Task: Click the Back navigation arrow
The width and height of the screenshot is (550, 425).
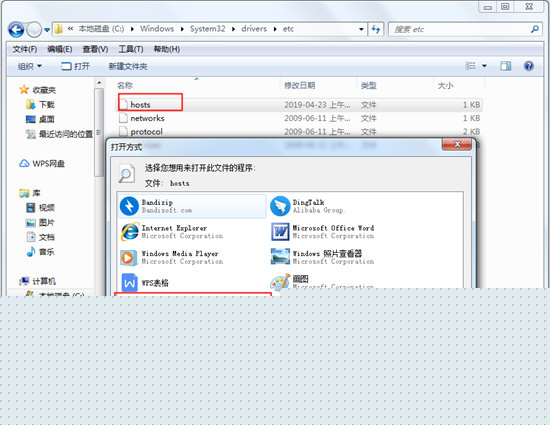Action: 16,29
